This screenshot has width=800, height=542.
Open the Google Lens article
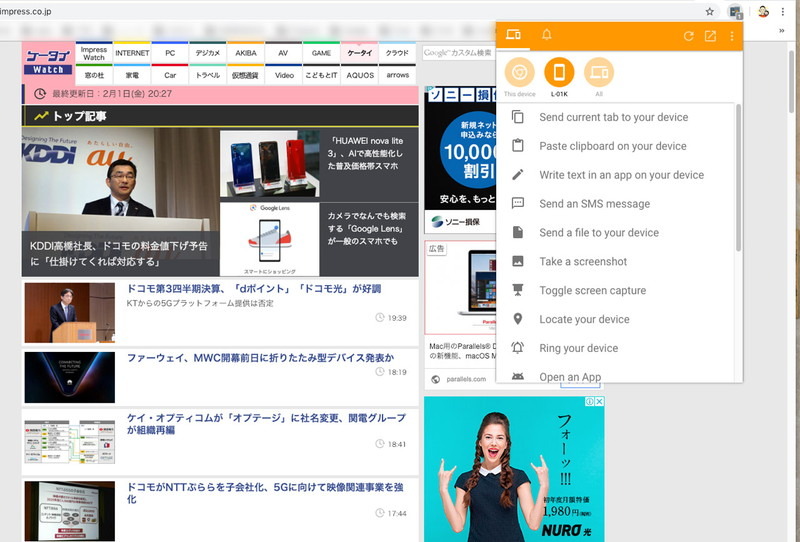point(366,228)
